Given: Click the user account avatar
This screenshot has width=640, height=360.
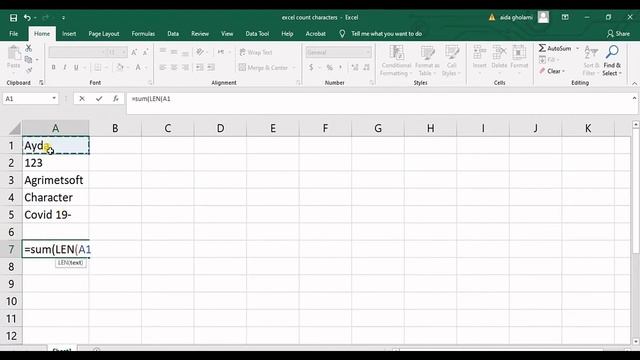Looking at the screenshot, I should click(x=543, y=17).
